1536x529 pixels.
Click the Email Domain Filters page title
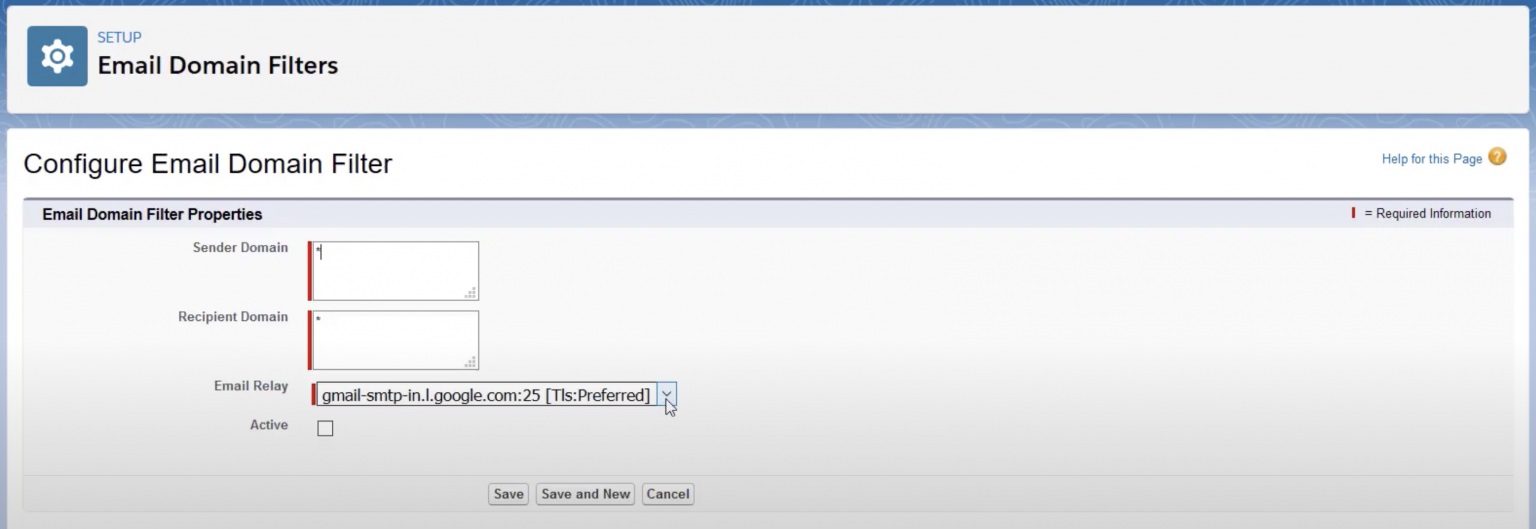coord(218,66)
